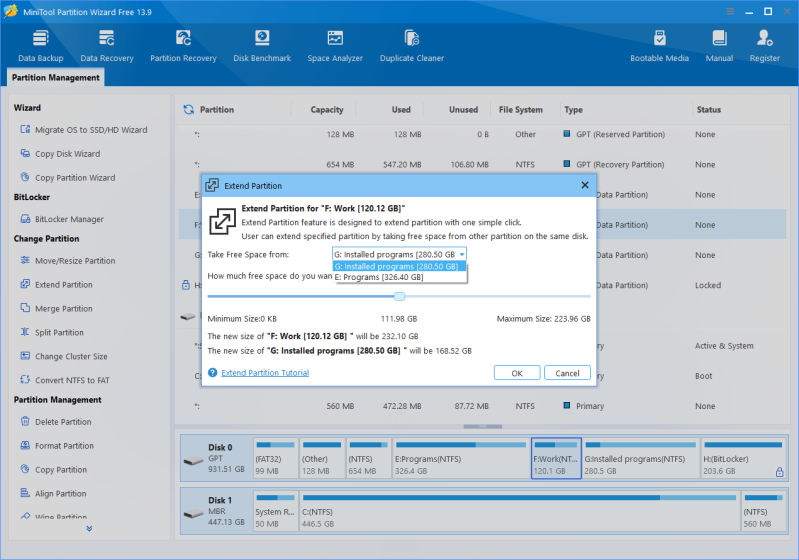This screenshot has height=560, width=799.
Task: Select the (Other) 128 MB block
Action: [322, 458]
